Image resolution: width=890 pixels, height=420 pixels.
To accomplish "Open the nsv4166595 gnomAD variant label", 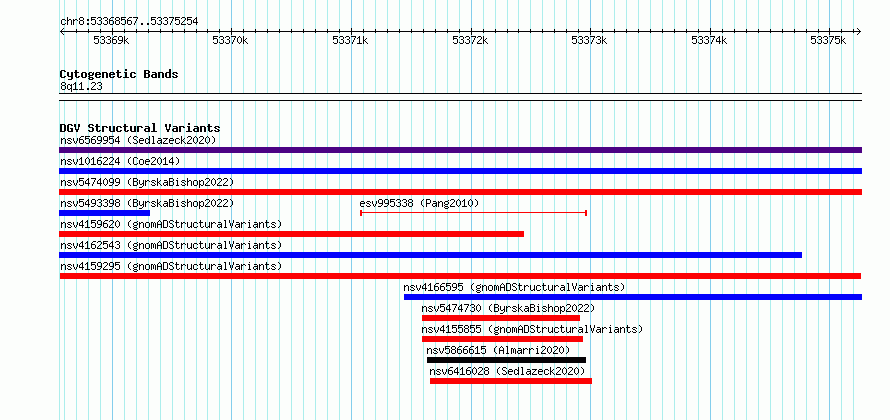I will point(514,287).
